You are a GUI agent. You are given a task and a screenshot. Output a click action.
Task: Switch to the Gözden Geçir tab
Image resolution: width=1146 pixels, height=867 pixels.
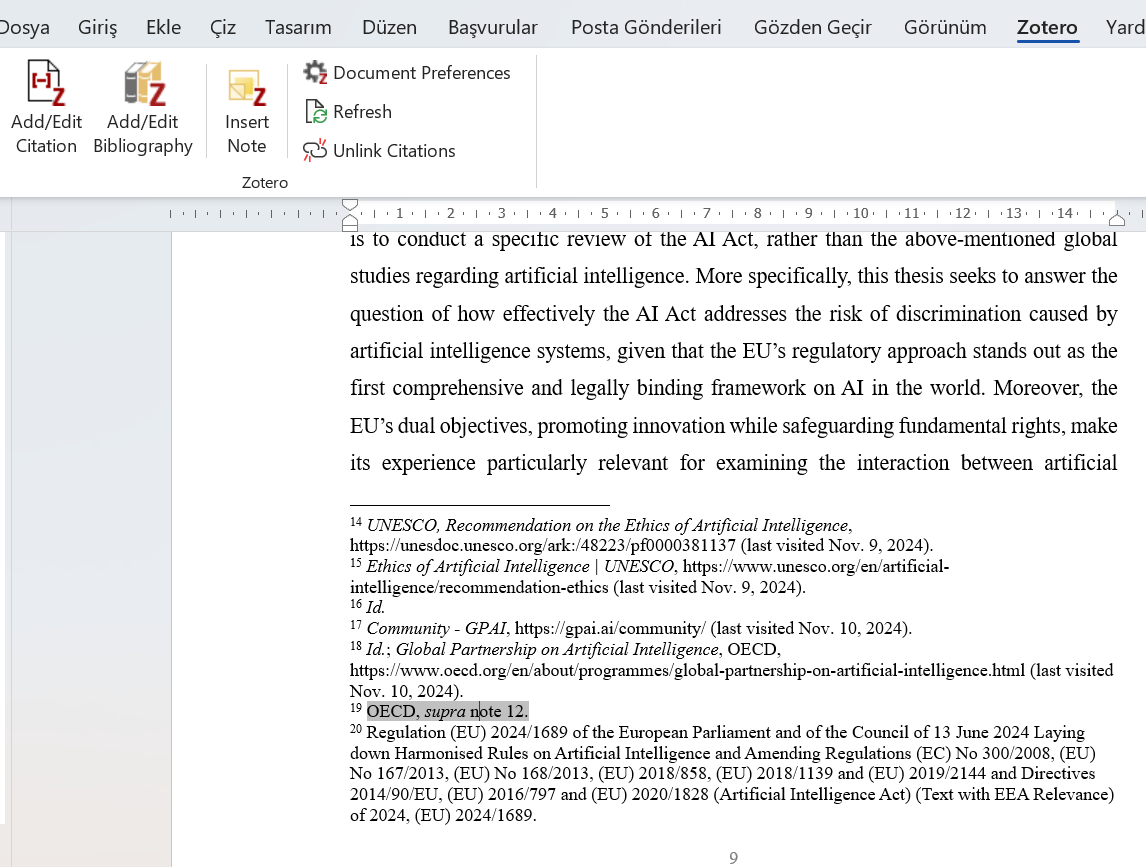[x=813, y=28]
